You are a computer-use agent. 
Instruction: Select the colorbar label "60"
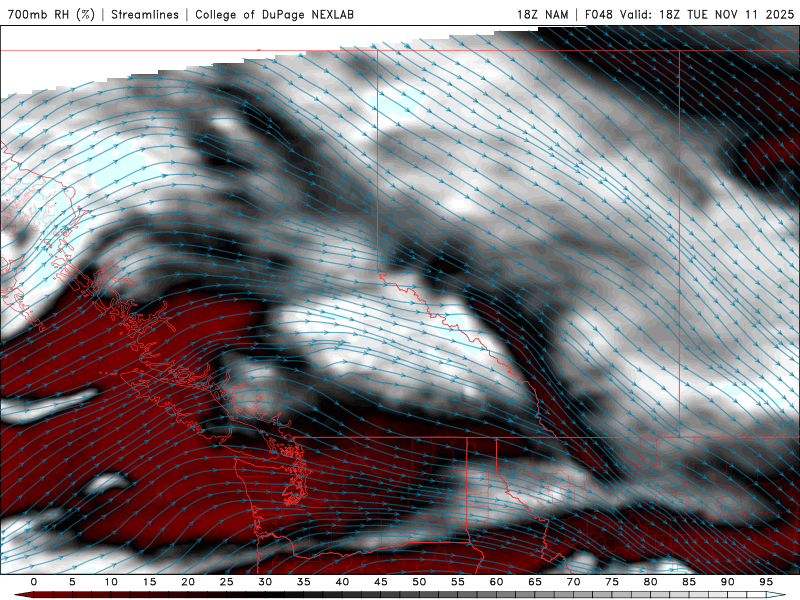pos(496,582)
